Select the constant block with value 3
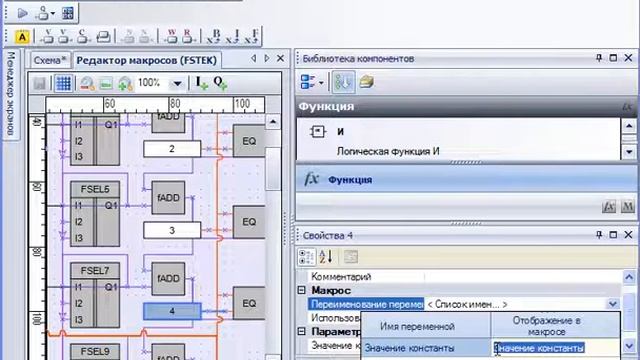Screen dimensions: 640x360 coord(172,230)
